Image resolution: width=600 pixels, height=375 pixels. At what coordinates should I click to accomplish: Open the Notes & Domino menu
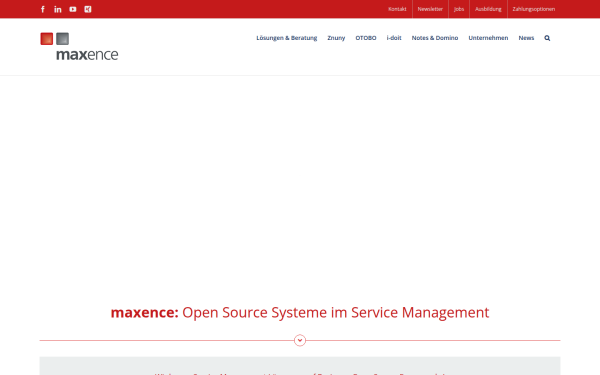(435, 38)
